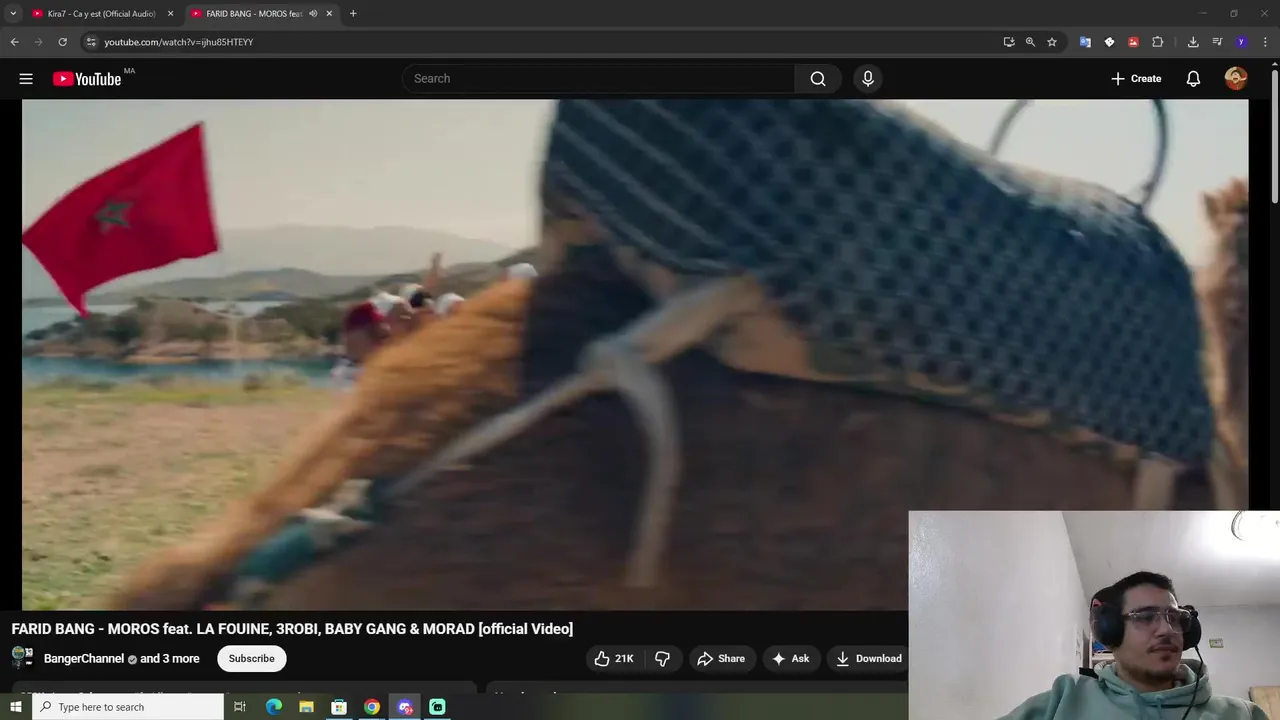Open the Windows Start menu
1280x720 pixels.
click(x=15, y=707)
